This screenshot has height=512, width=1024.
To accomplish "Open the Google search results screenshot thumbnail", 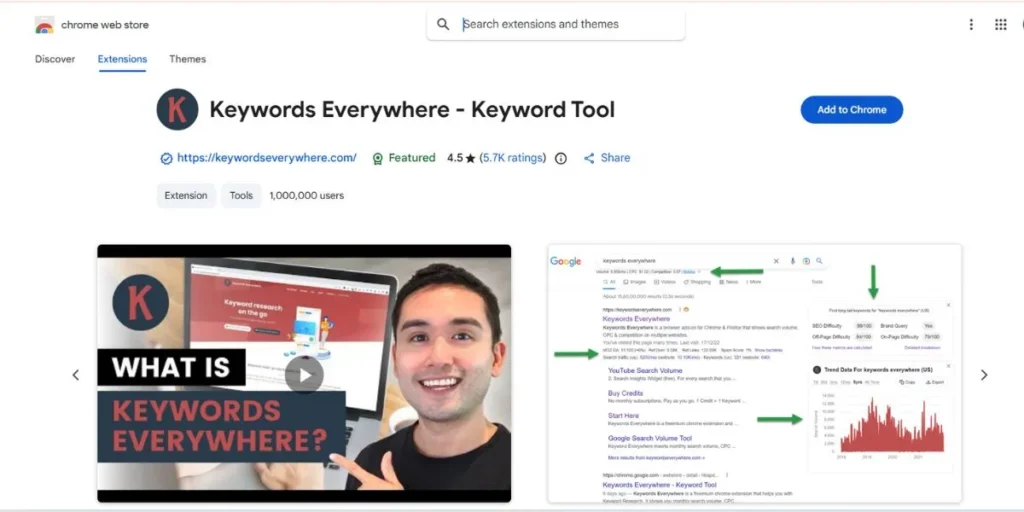I will point(754,374).
